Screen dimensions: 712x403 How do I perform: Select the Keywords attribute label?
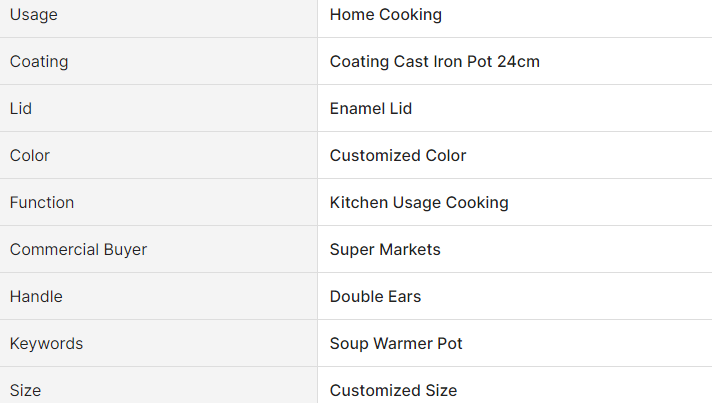coord(46,343)
